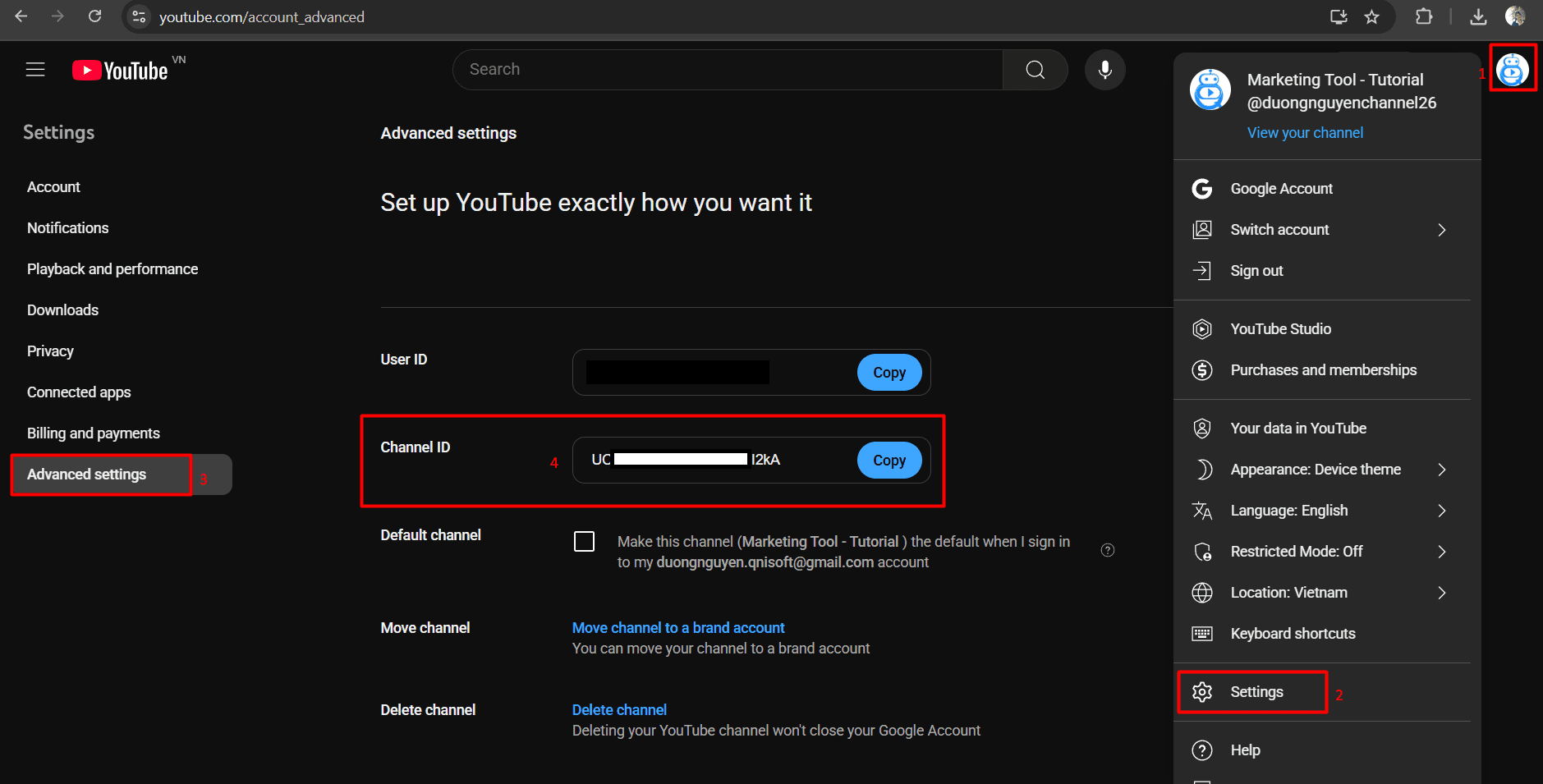This screenshot has height=784, width=1543.
Task: Open Playback and performance section
Action: point(113,269)
